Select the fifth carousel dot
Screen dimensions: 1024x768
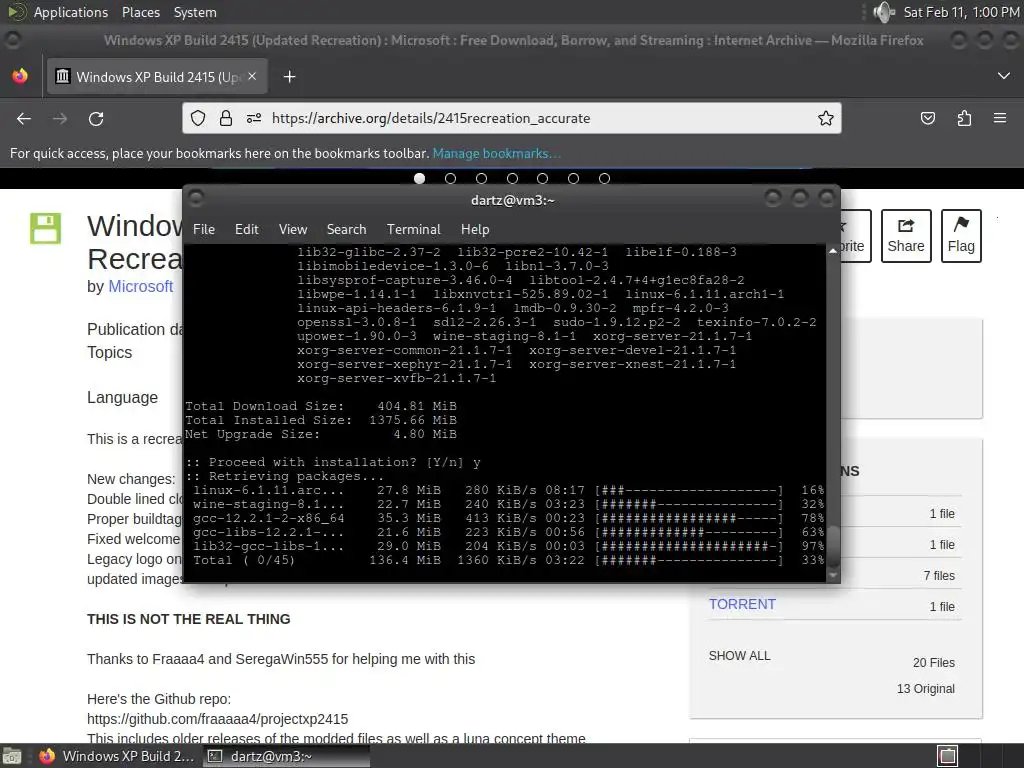[542, 178]
